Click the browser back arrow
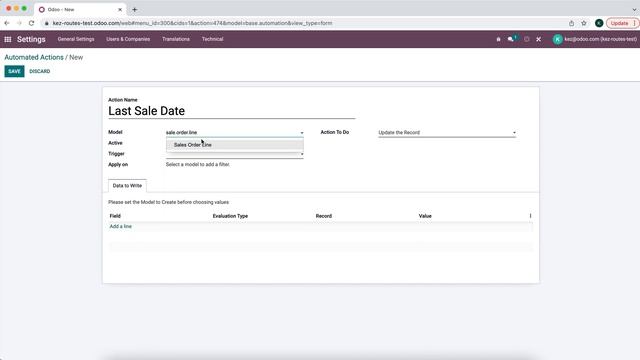 click(7, 23)
